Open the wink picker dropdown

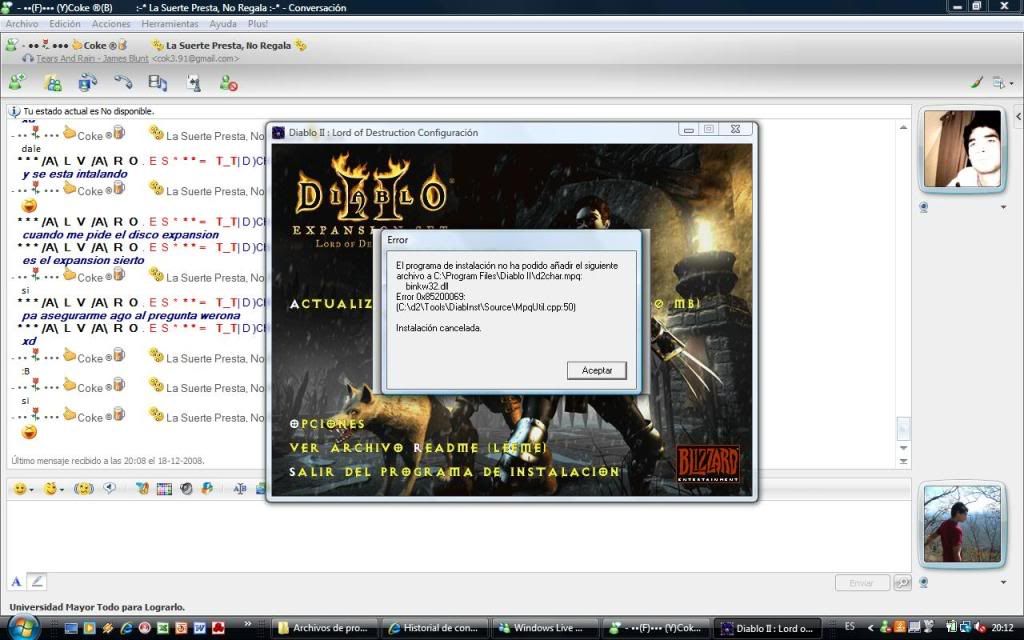(x=54, y=488)
